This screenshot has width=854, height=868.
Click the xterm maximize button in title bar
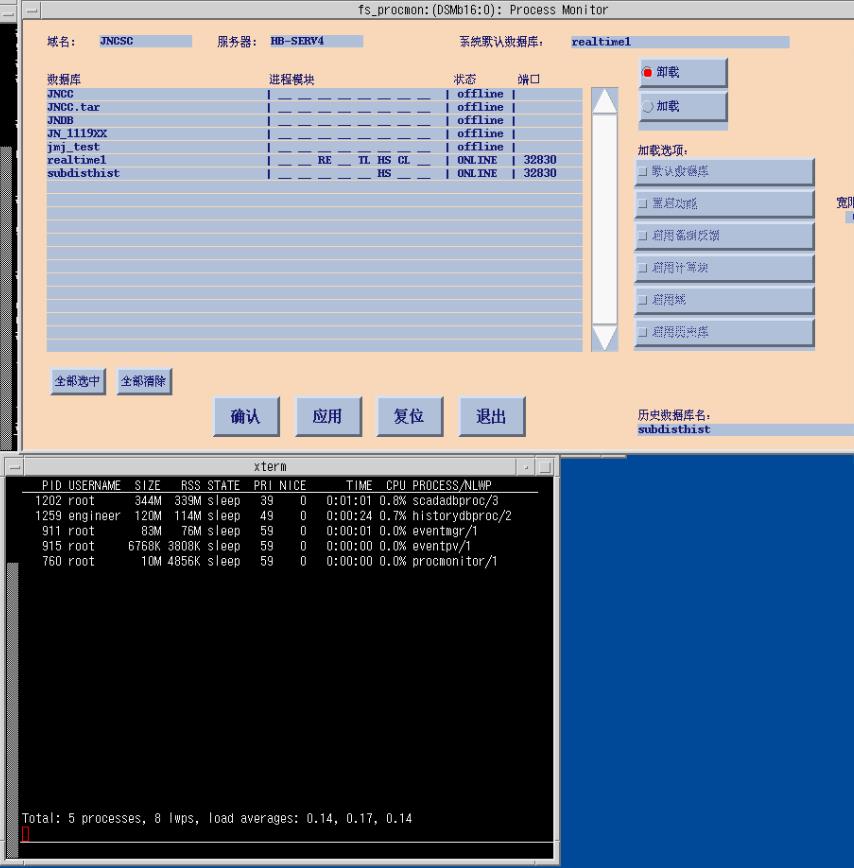(545, 467)
